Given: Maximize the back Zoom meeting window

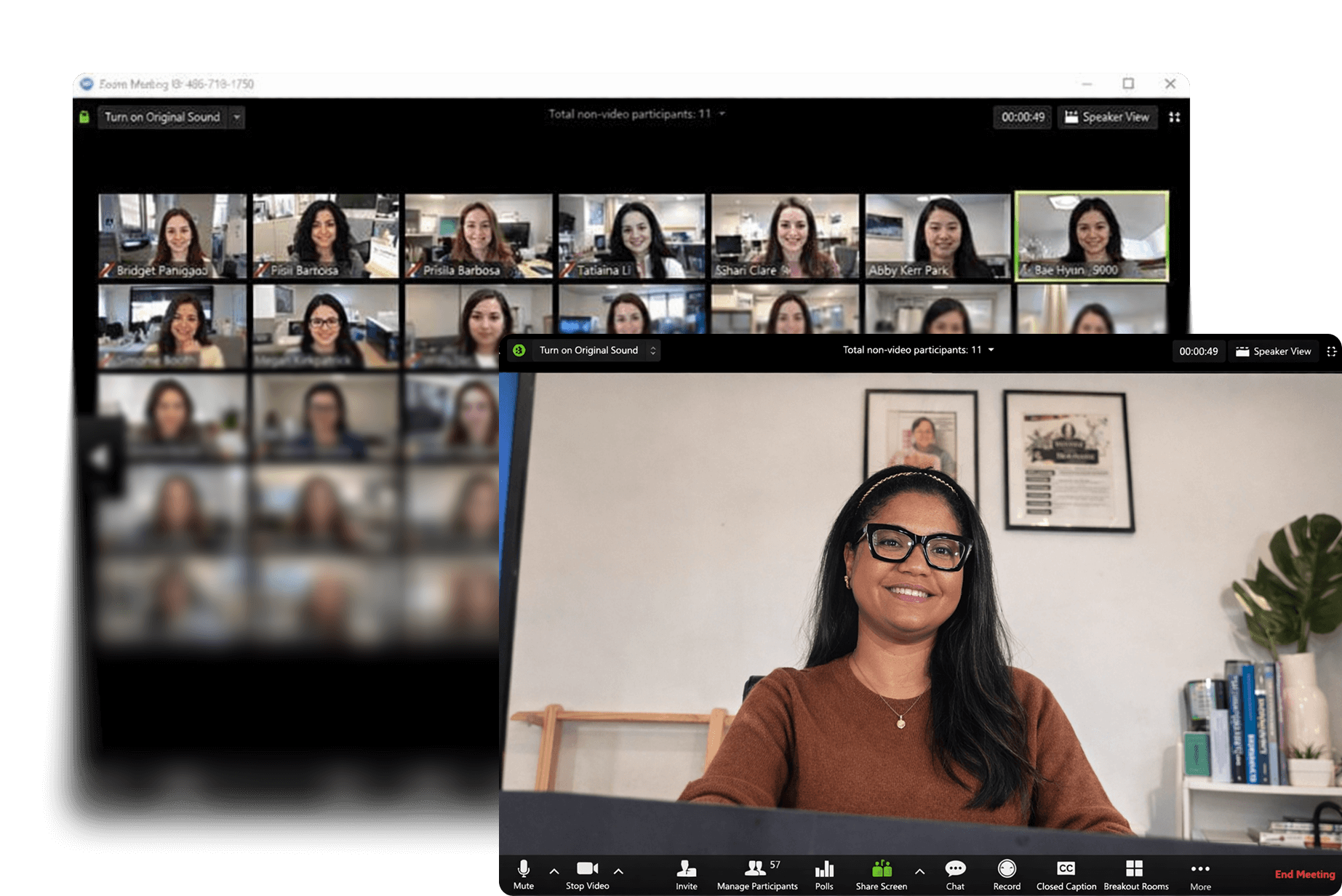Looking at the screenshot, I should (x=1128, y=84).
